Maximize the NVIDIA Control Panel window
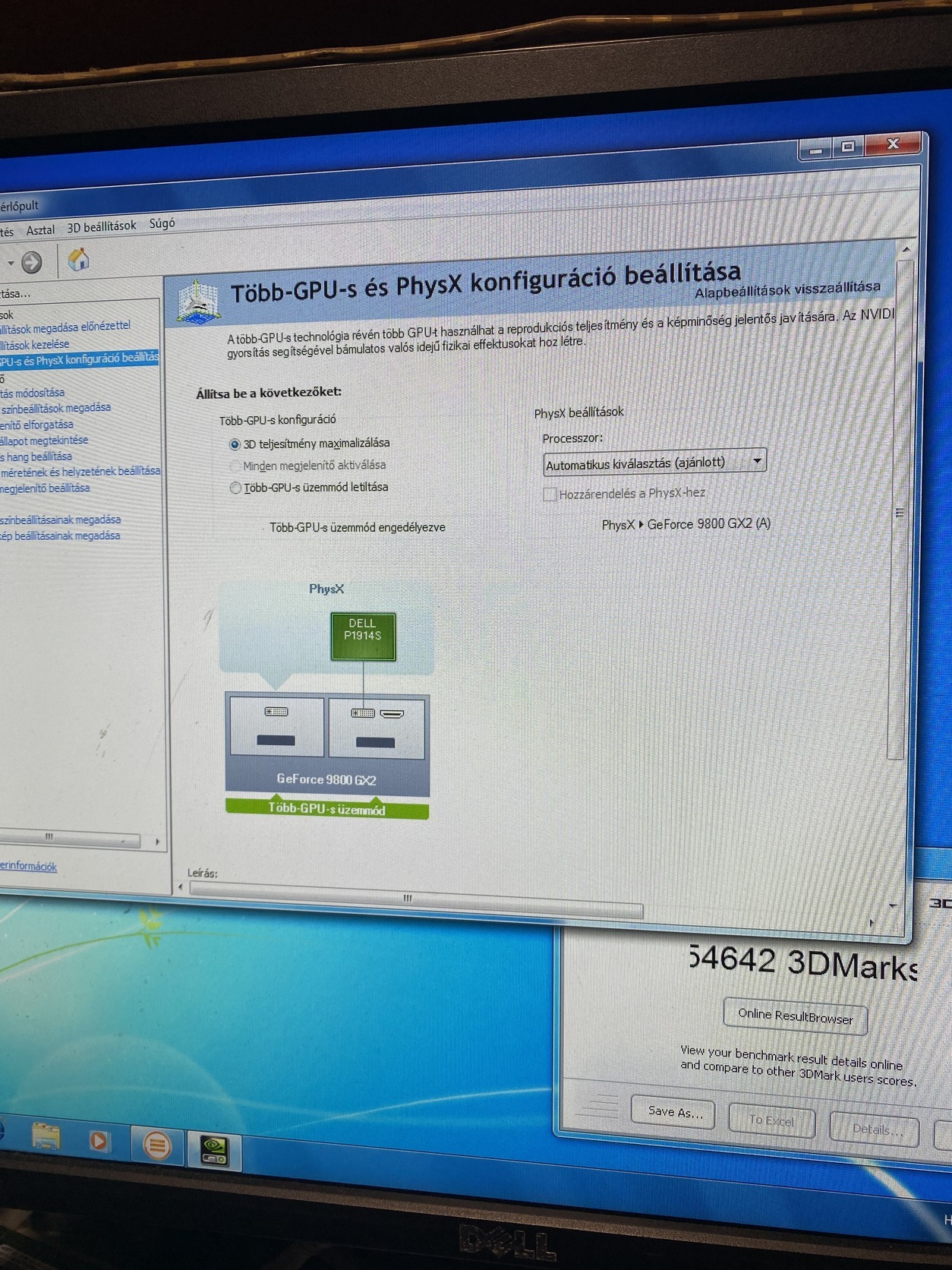952x1270 pixels. click(849, 147)
